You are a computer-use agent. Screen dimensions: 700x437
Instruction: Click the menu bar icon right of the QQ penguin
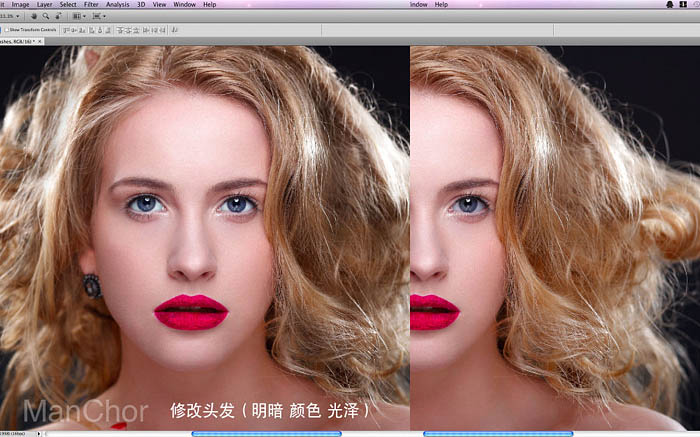(683, 4)
